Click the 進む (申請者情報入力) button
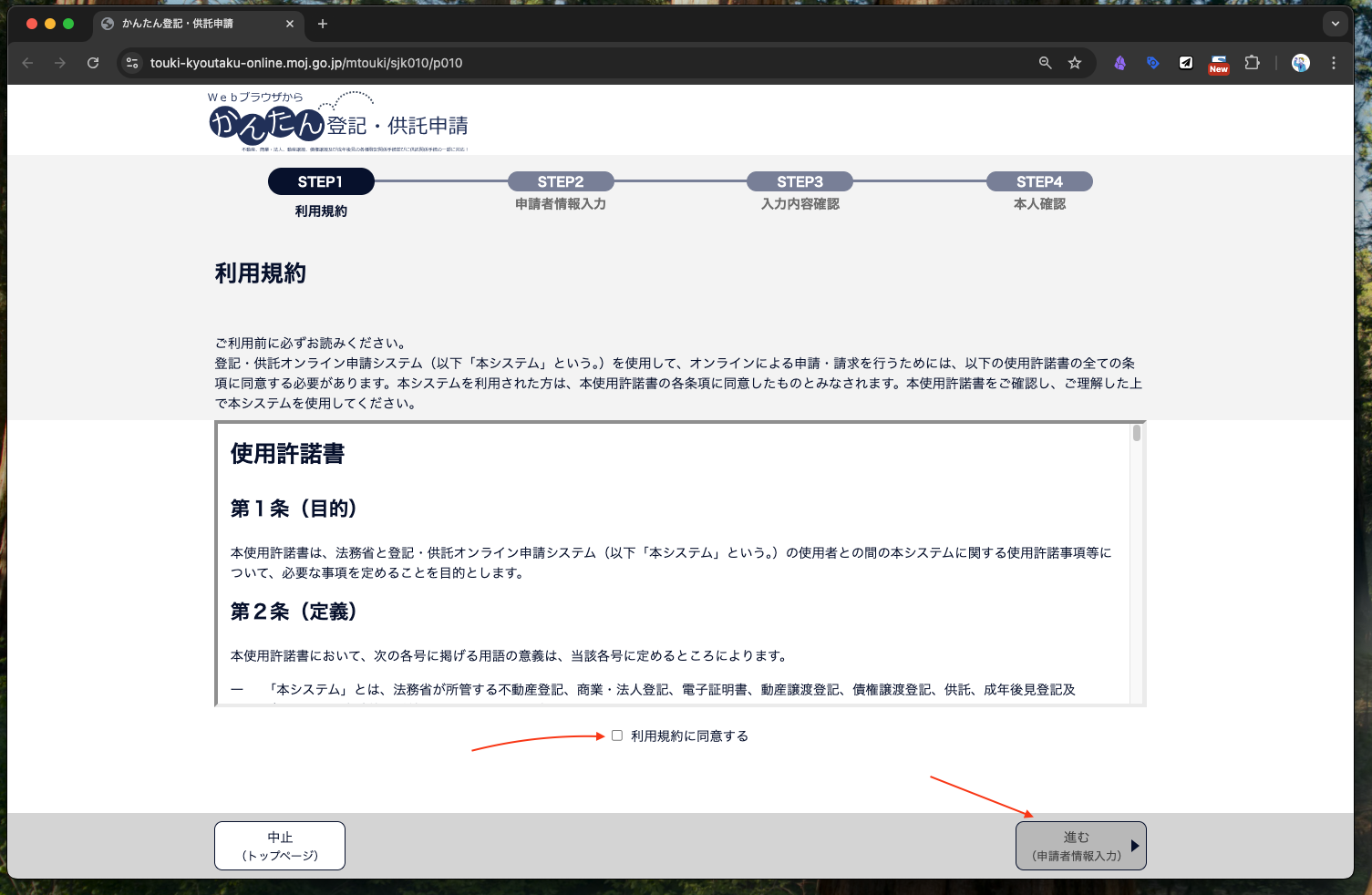 1080,846
